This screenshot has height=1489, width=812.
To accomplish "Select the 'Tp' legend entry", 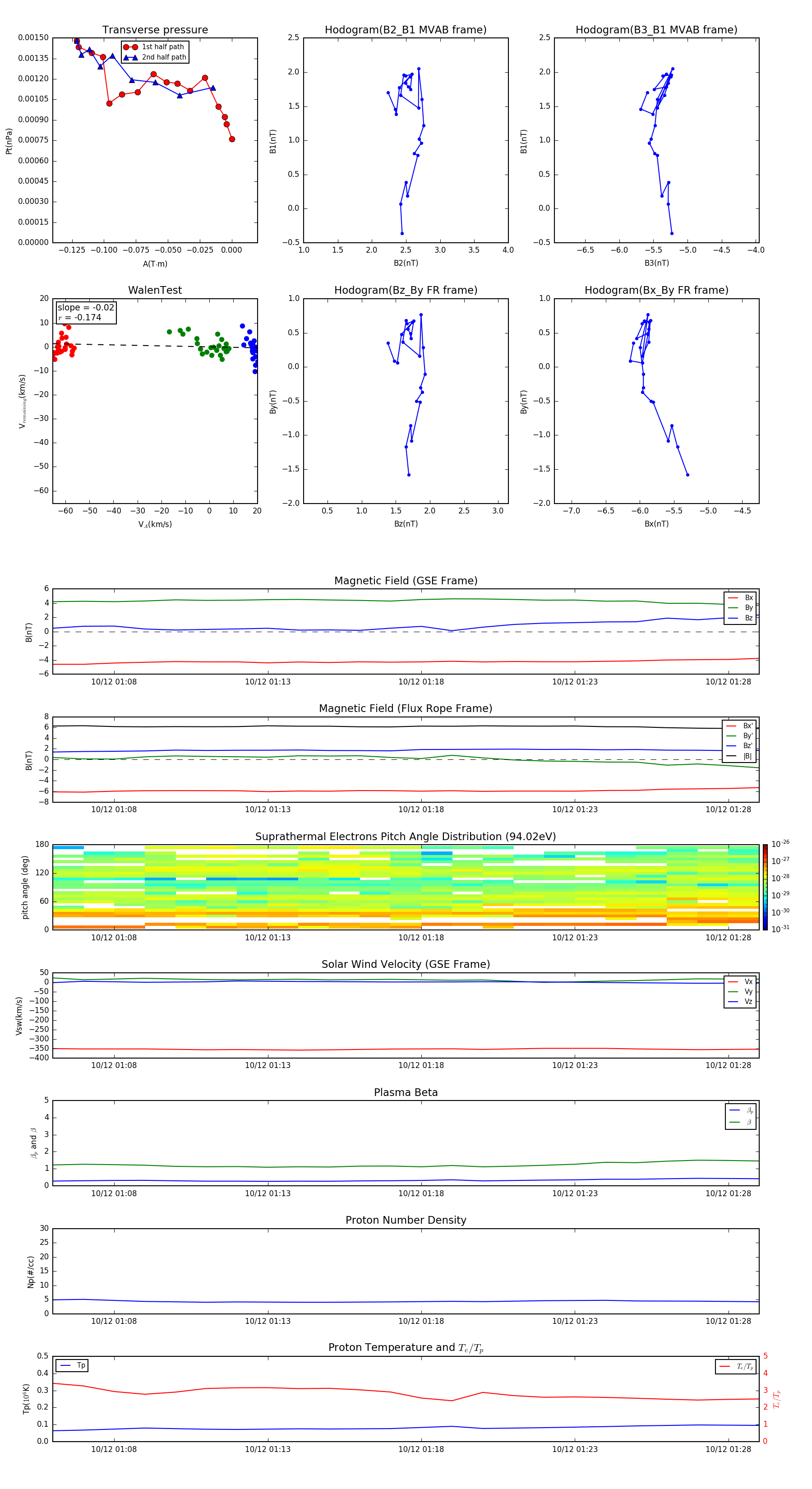I will 72,1365.
